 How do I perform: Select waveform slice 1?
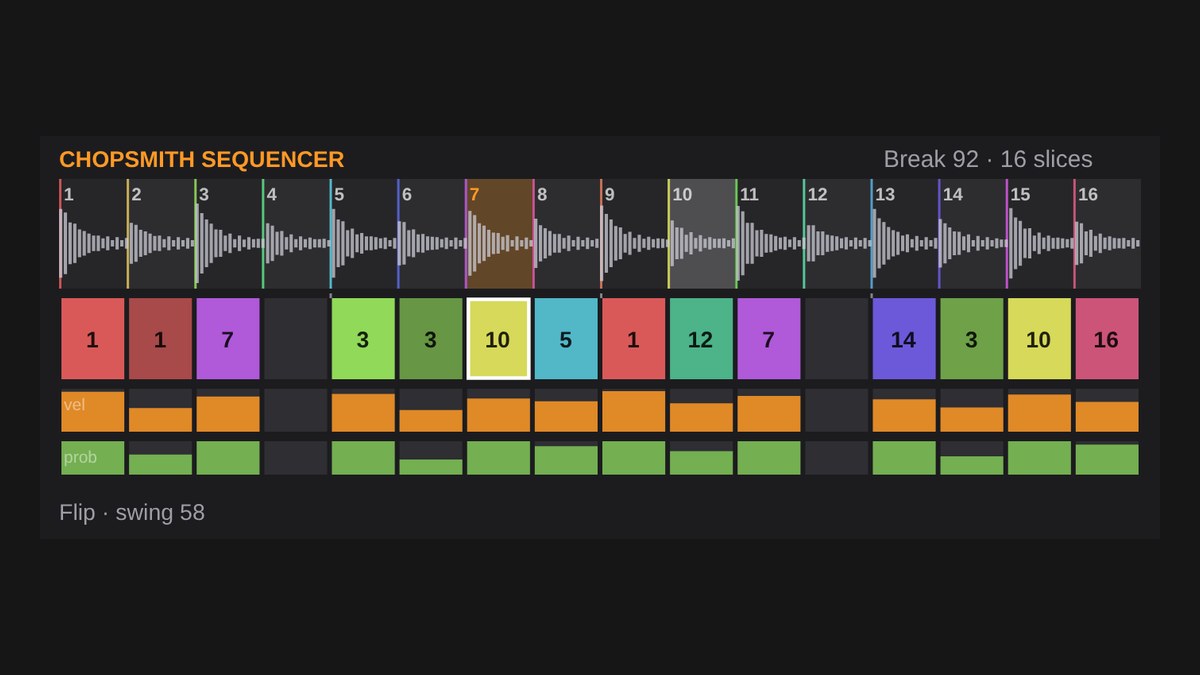93,234
